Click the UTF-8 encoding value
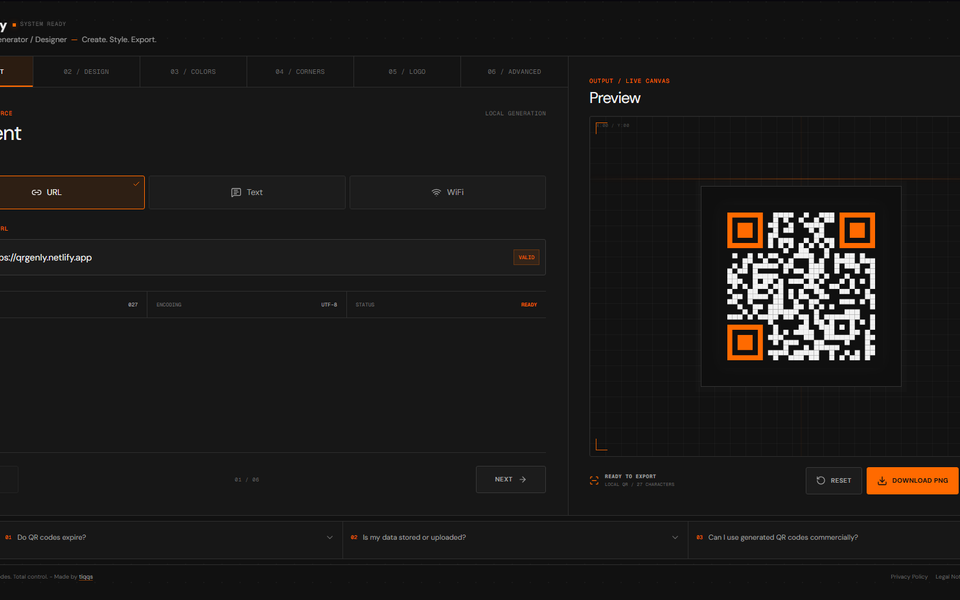The image size is (960, 600). (x=329, y=305)
